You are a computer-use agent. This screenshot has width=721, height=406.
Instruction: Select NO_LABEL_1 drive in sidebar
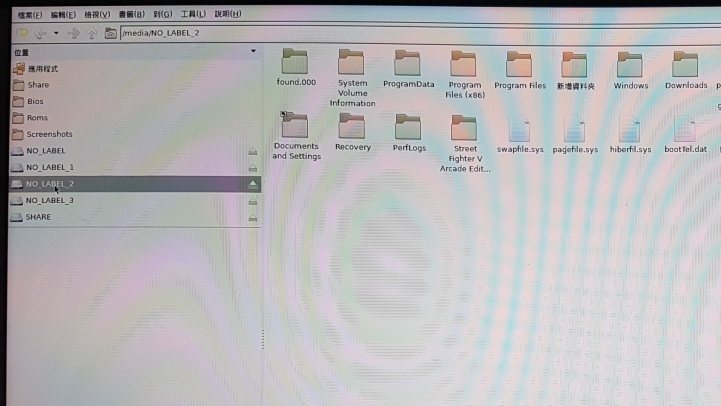point(136,167)
